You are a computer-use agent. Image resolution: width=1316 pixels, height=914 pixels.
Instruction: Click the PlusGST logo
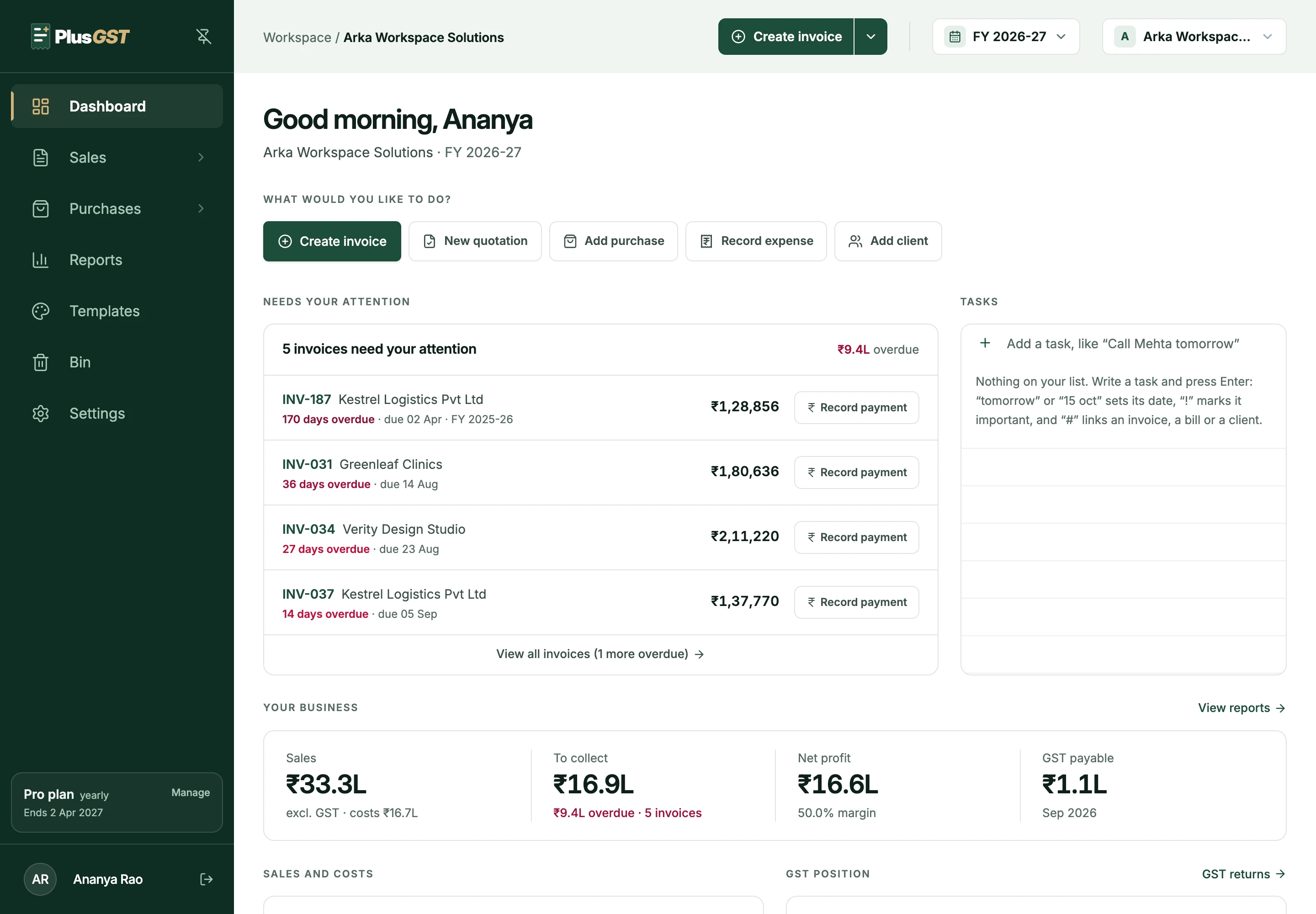click(x=80, y=37)
